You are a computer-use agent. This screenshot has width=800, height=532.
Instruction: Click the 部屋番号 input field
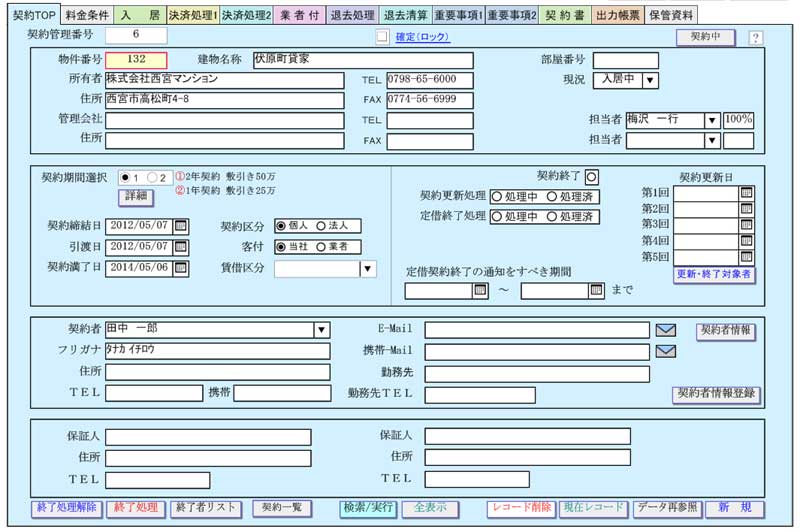(626, 60)
